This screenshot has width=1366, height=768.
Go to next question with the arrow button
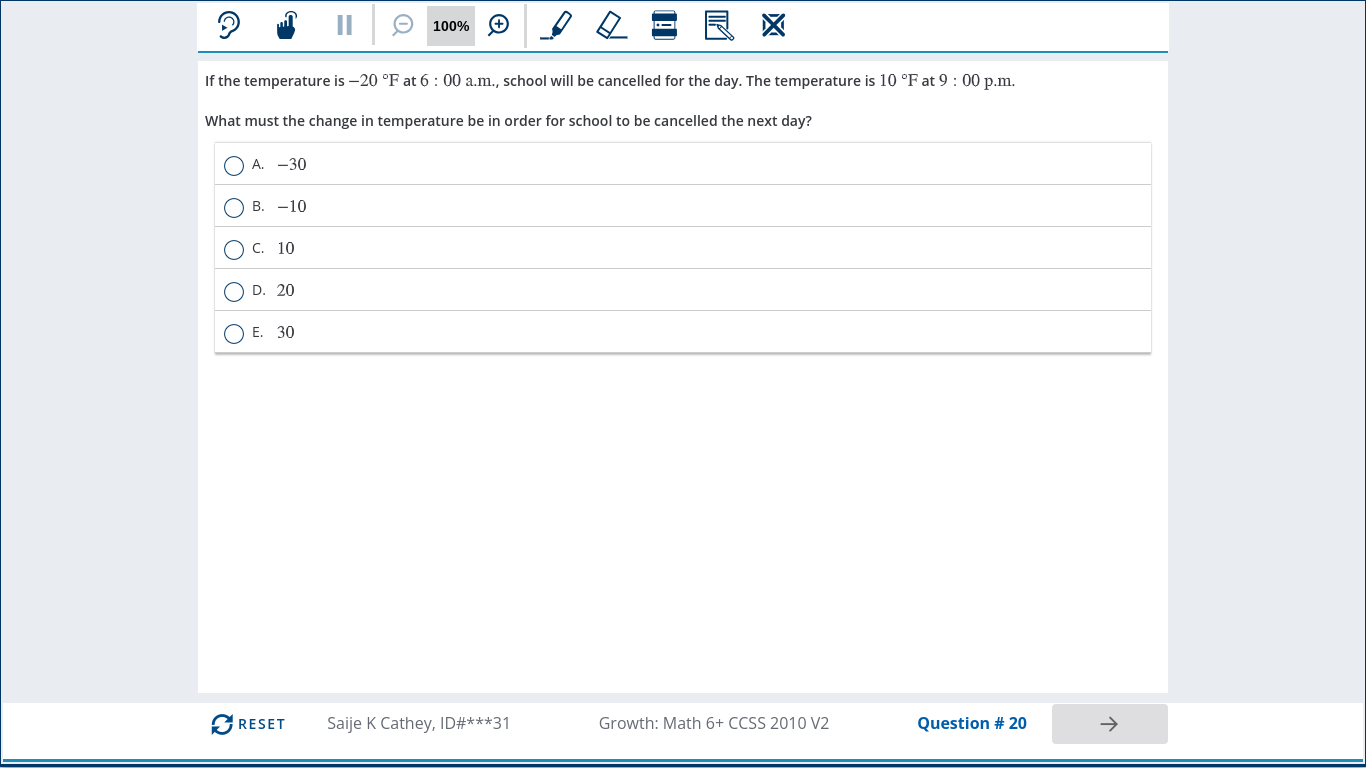tap(1109, 724)
